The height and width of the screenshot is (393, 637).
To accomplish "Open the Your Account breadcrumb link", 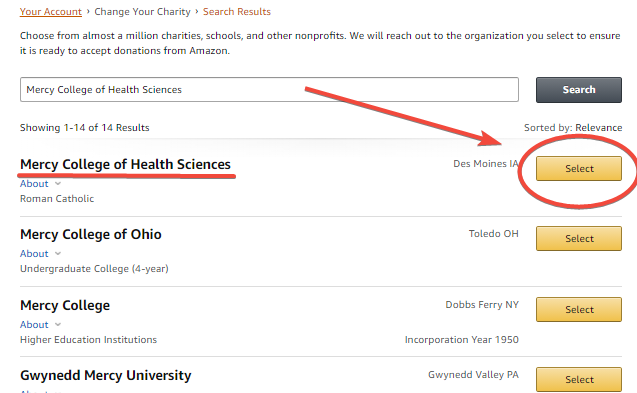I will click(x=51, y=12).
